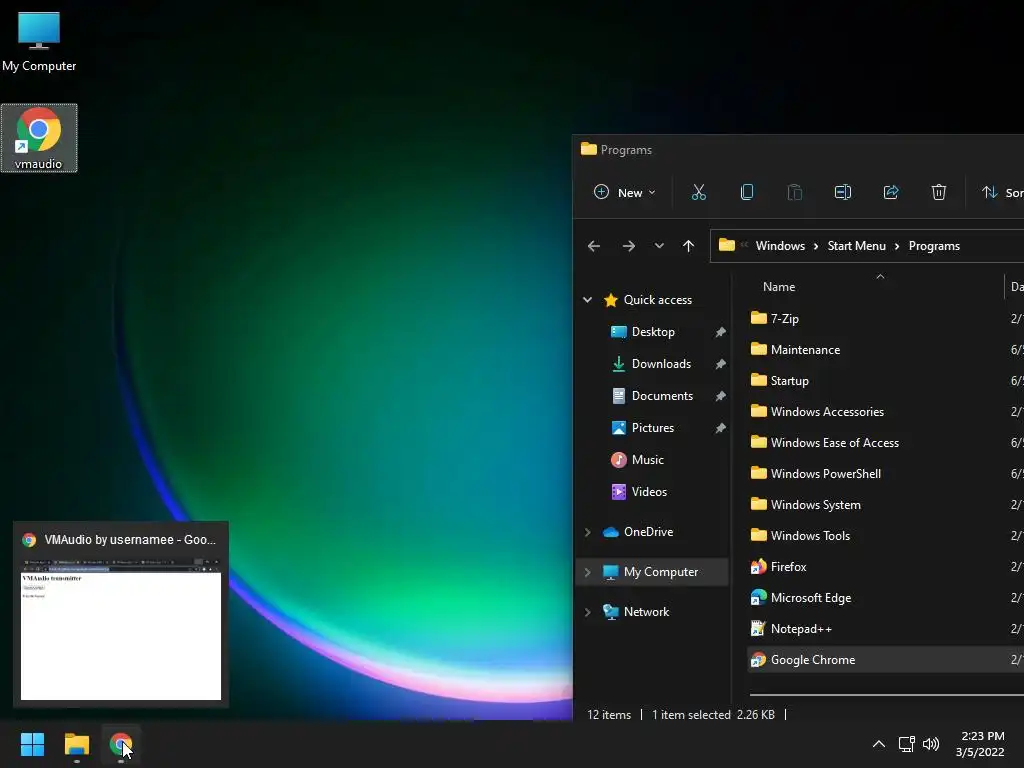1024x768 pixels.
Task: Open Desktop in the navigation pane
Action: 652,332
